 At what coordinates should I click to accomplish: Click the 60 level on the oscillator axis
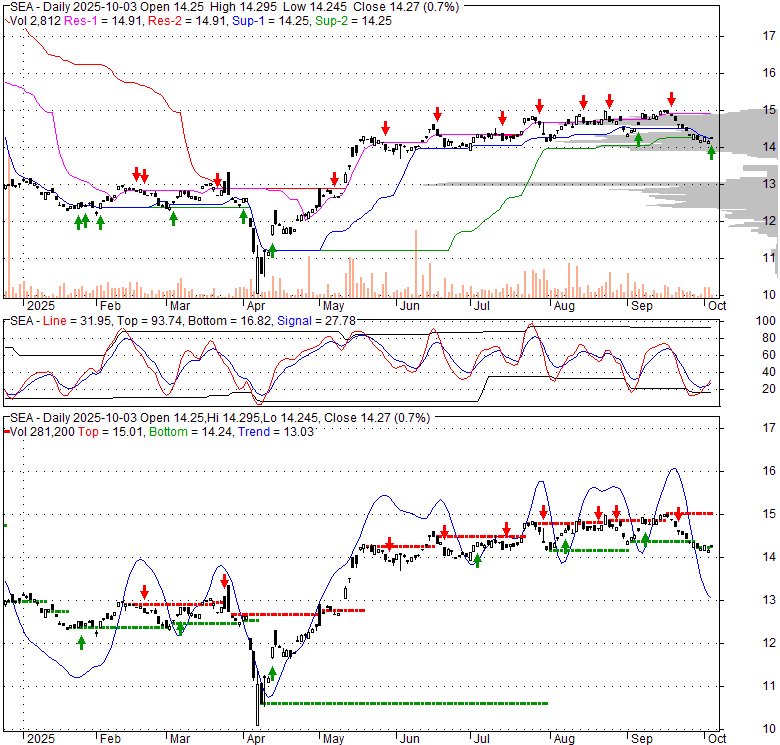point(769,355)
